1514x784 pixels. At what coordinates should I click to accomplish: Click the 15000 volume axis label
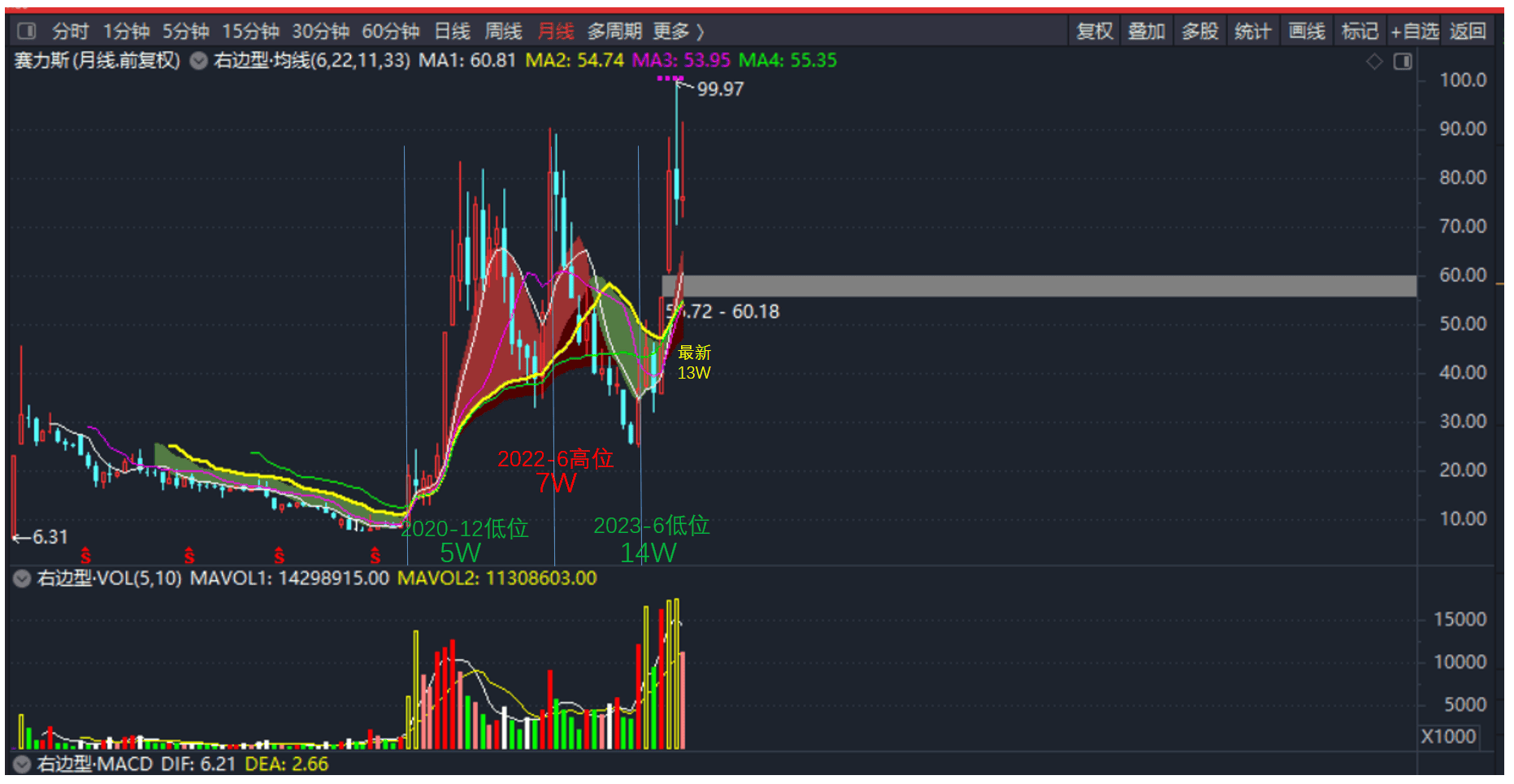tap(1460, 620)
